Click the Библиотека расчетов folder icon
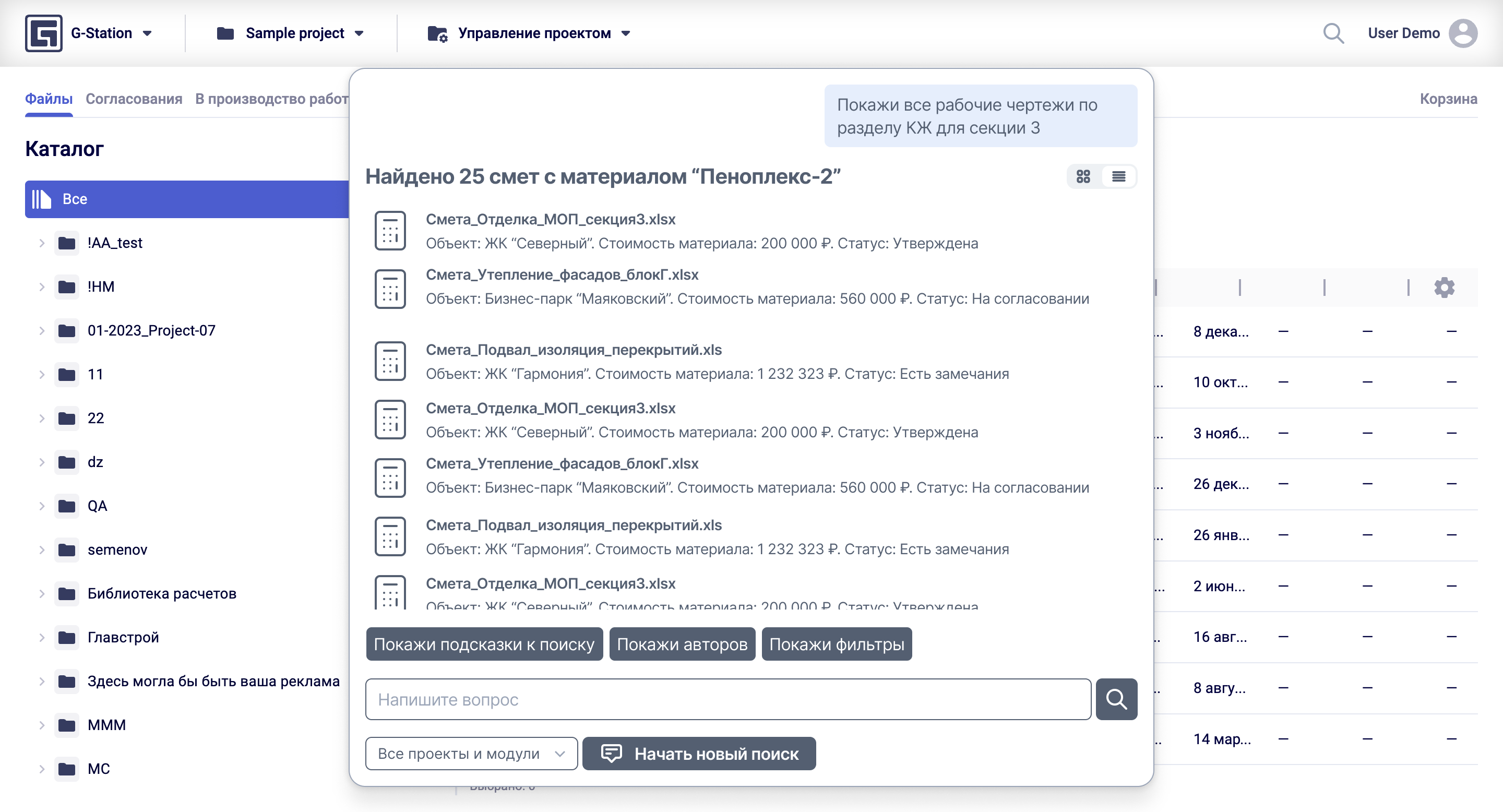1503x812 pixels. [67, 593]
